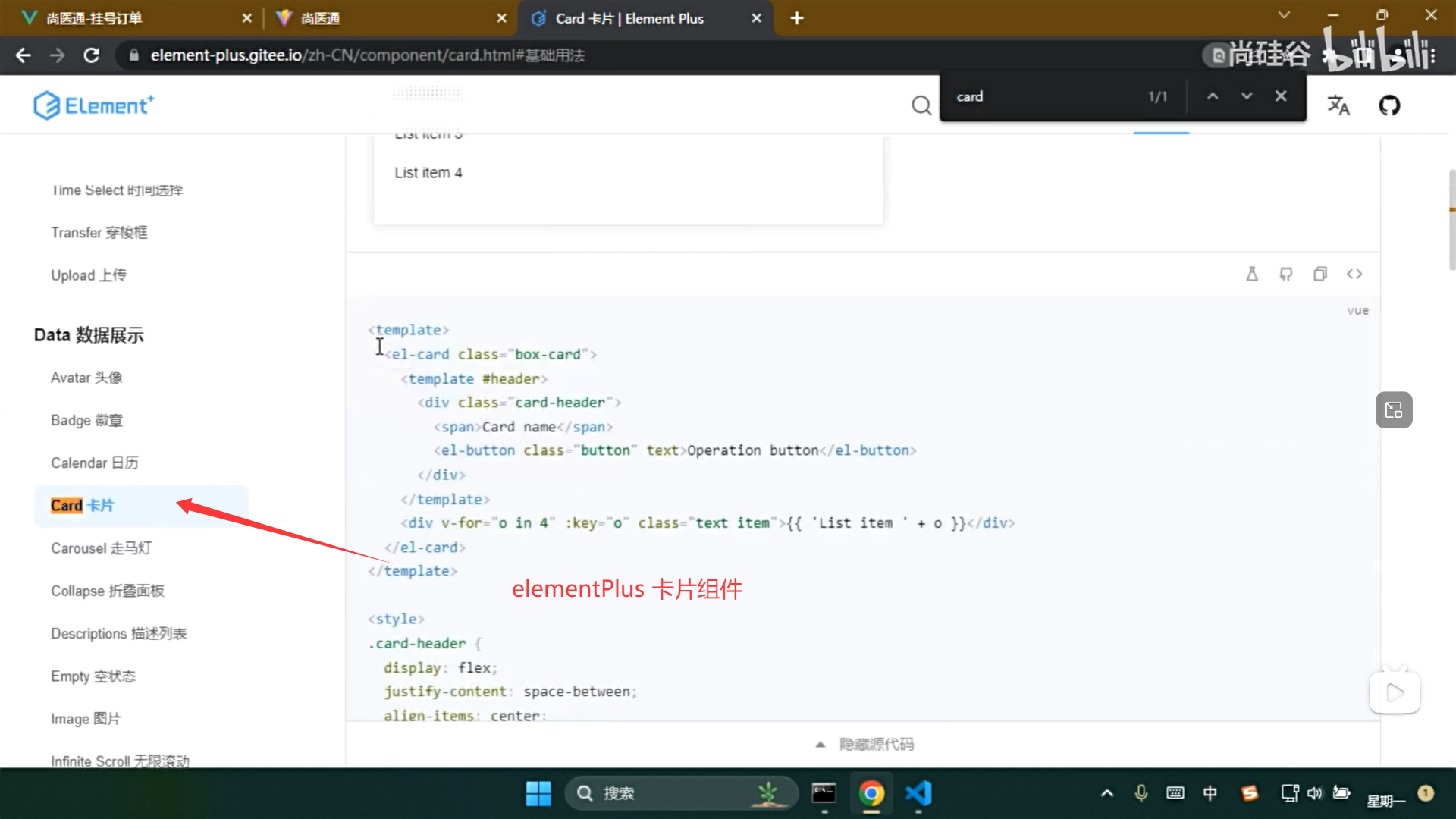Open Badge 徽章 sidebar link
This screenshot has height=819, width=1456.
86,420
